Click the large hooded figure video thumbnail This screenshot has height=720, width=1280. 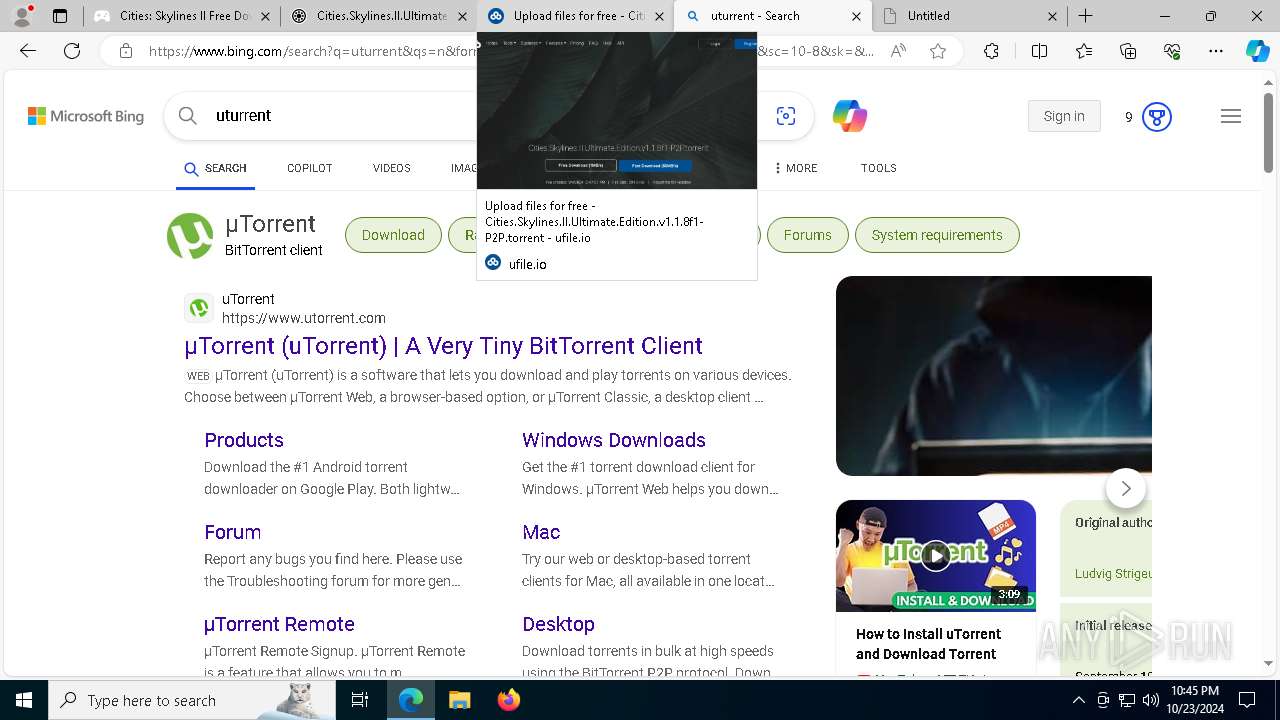994,376
